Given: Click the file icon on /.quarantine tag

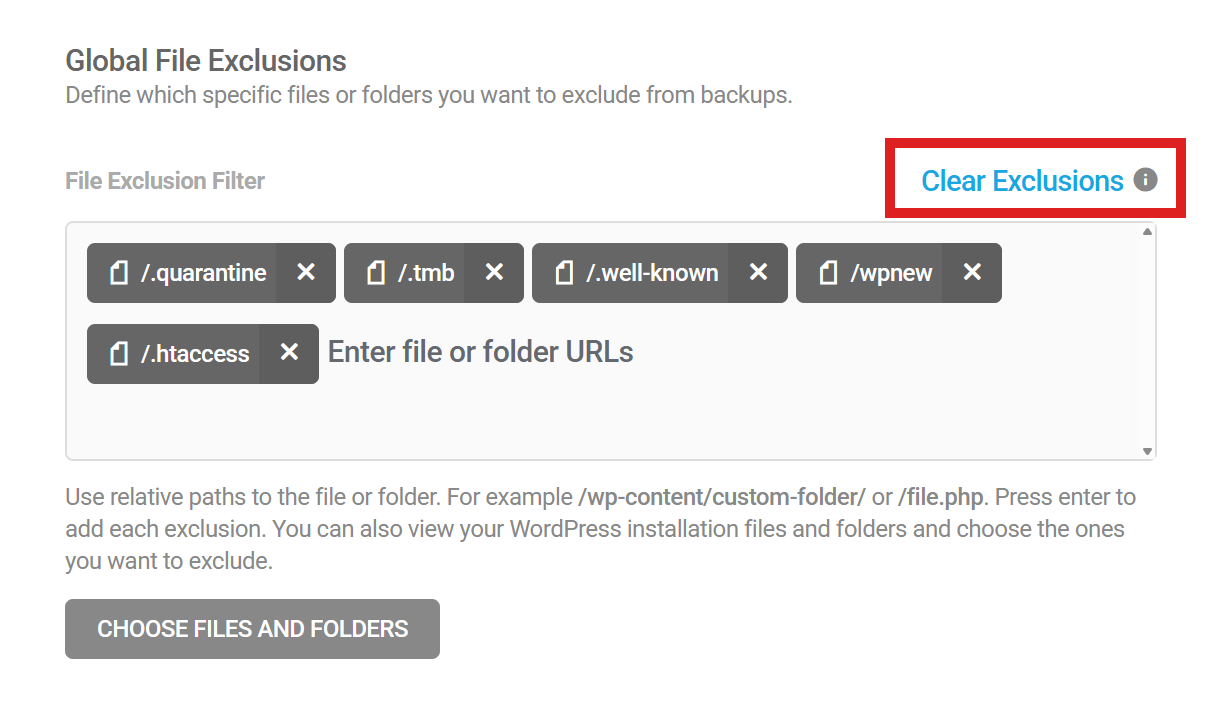Looking at the screenshot, I should (120, 272).
